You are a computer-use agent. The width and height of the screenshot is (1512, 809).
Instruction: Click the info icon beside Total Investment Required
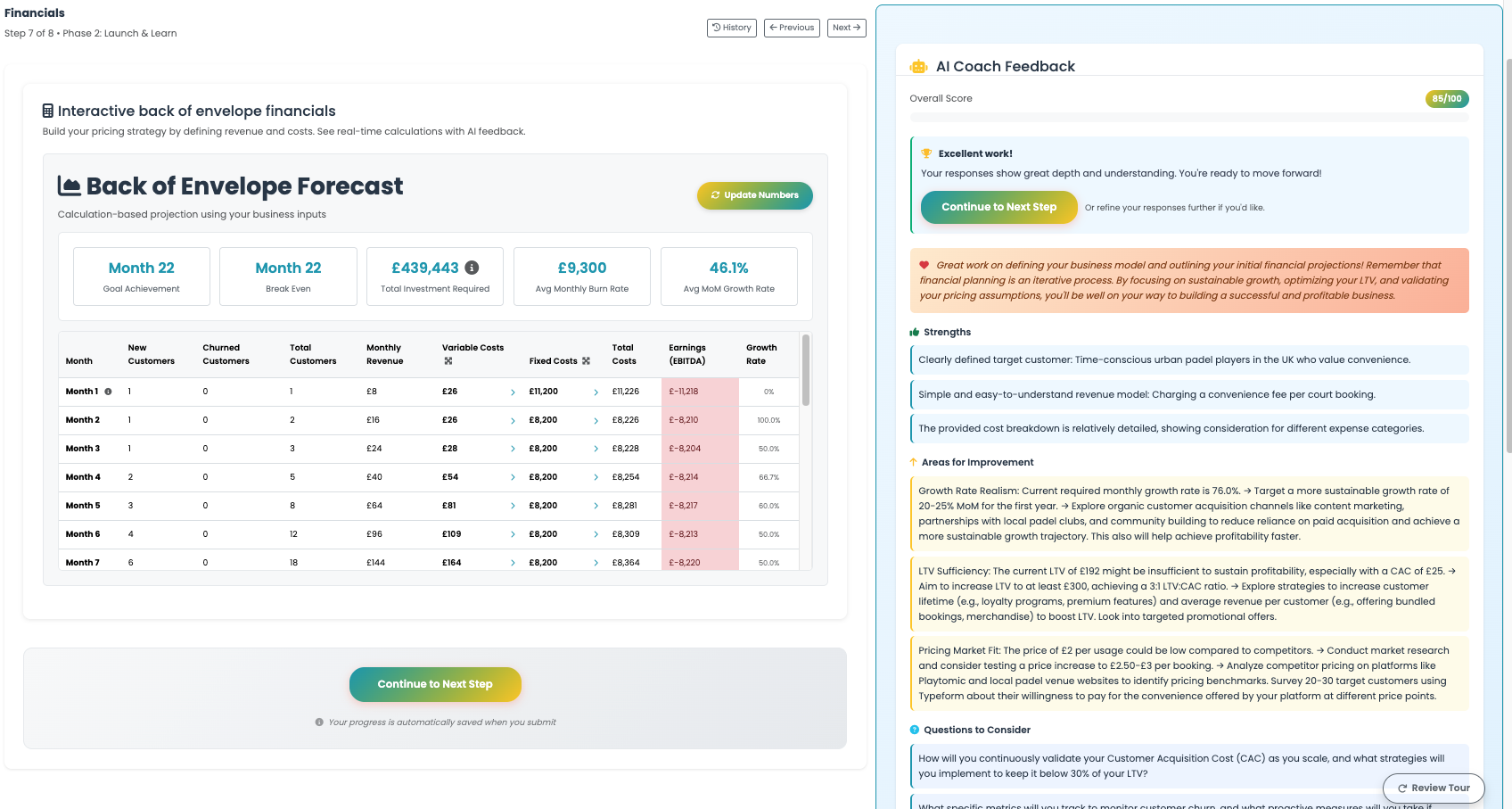(x=473, y=267)
